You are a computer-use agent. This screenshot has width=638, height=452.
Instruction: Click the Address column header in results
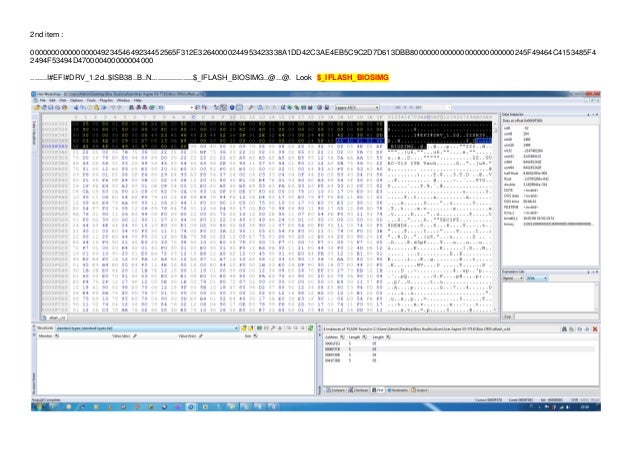335,337
